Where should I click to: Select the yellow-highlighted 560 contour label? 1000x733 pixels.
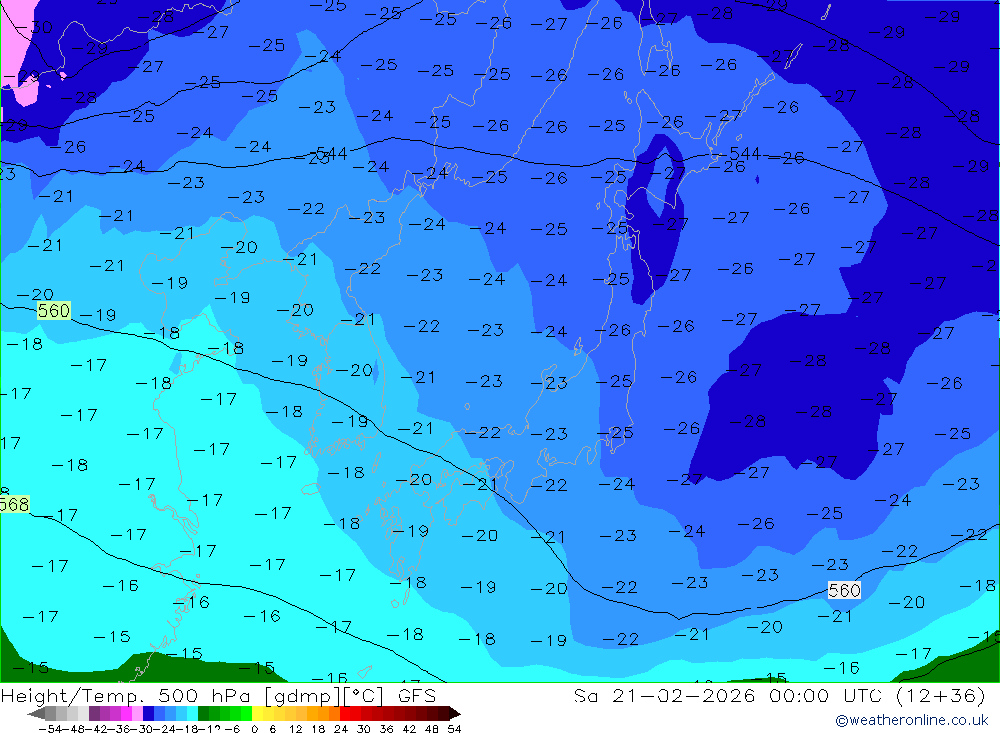(x=54, y=311)
